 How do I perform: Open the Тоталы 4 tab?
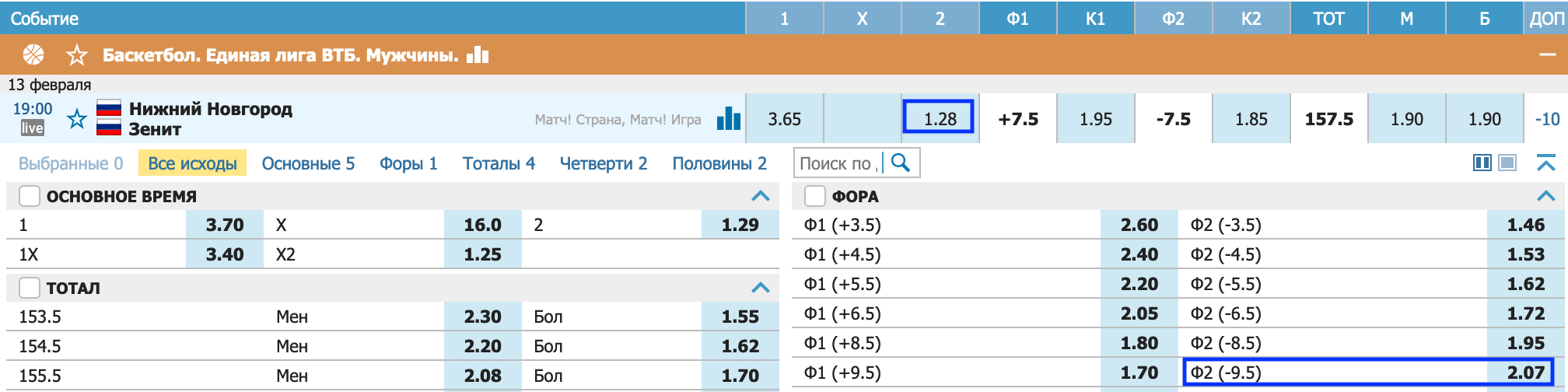tap(499, 163)
